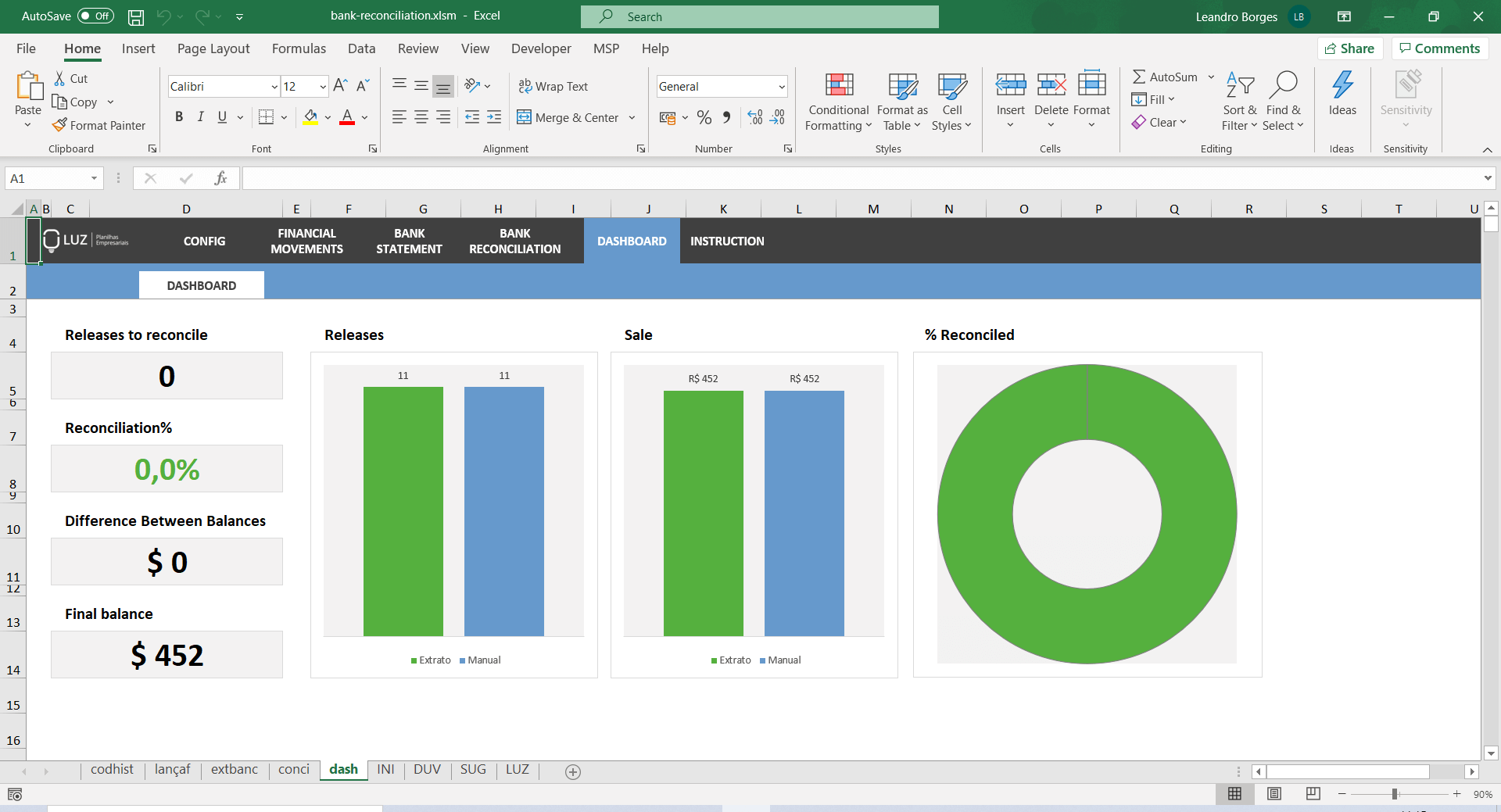Apply bold formatting
This screenshot has width=1501, height=812.
tap(178, 116)
